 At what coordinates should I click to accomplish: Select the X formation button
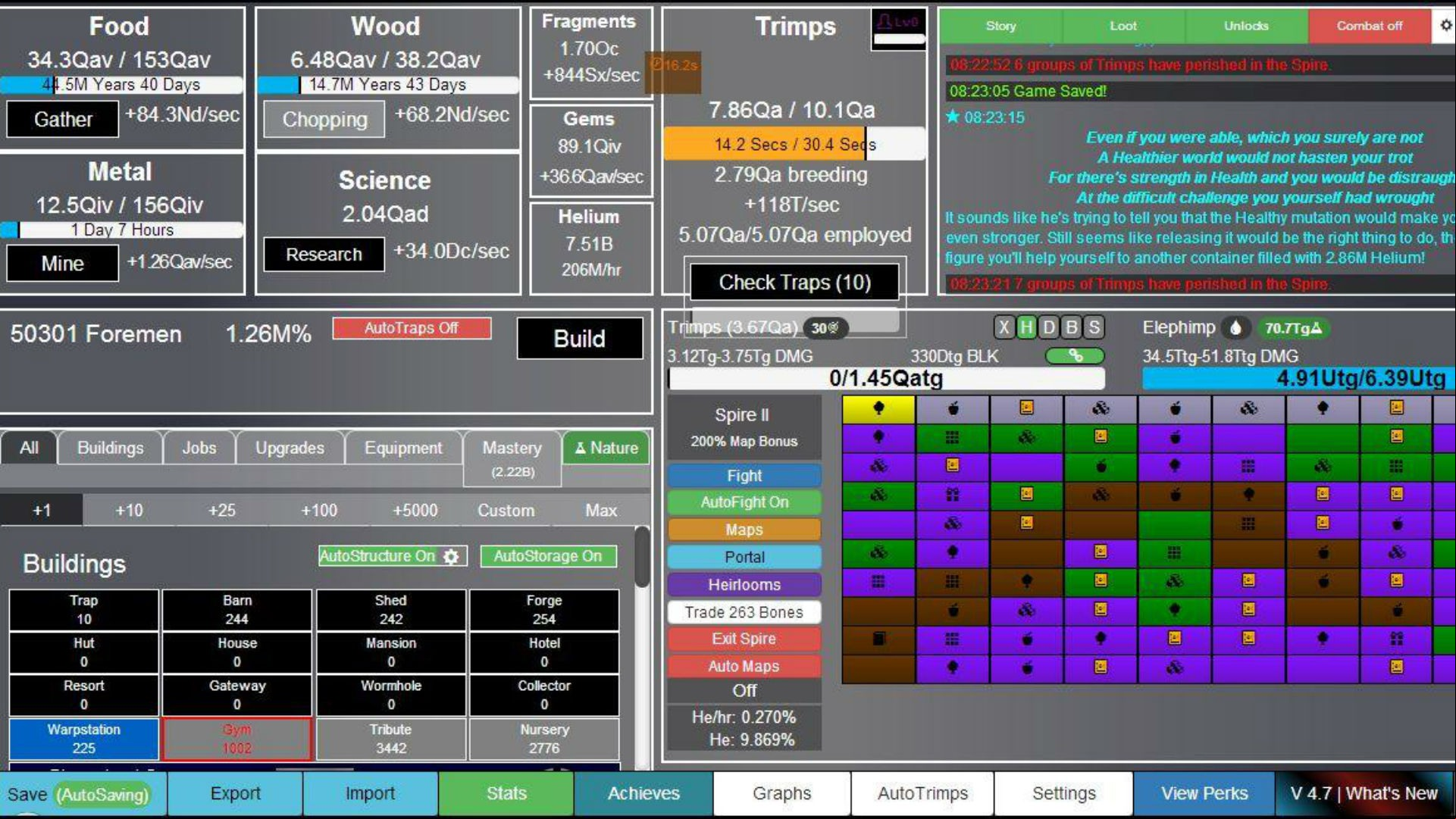click(x=1004, y=327)
